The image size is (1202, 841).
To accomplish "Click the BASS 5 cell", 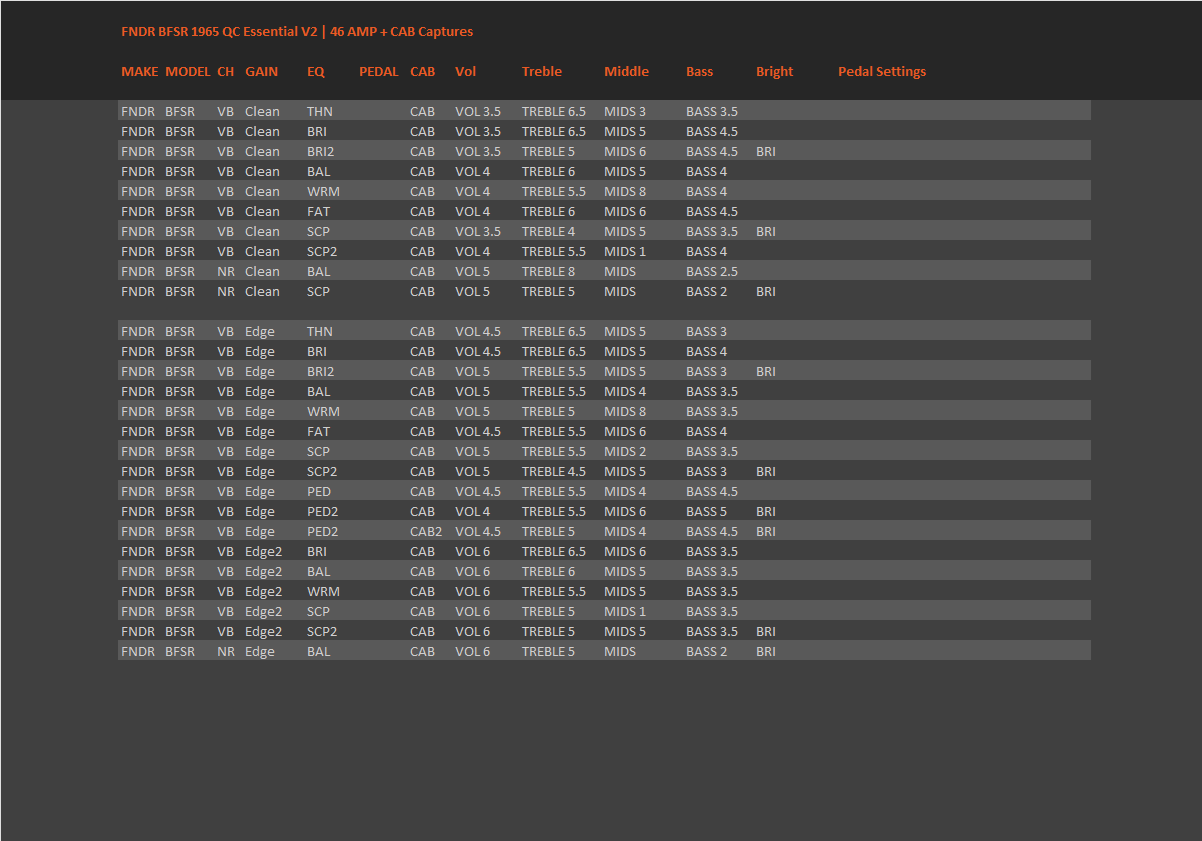I will [706, 512].
